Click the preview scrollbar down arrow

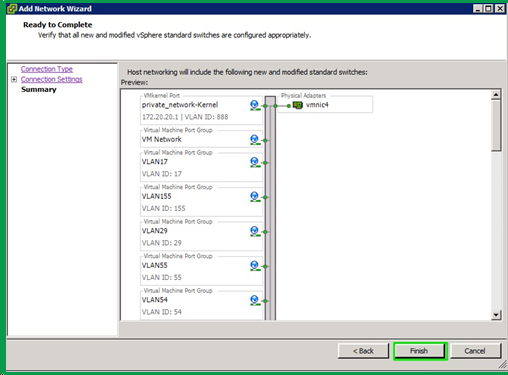point(496,315)
